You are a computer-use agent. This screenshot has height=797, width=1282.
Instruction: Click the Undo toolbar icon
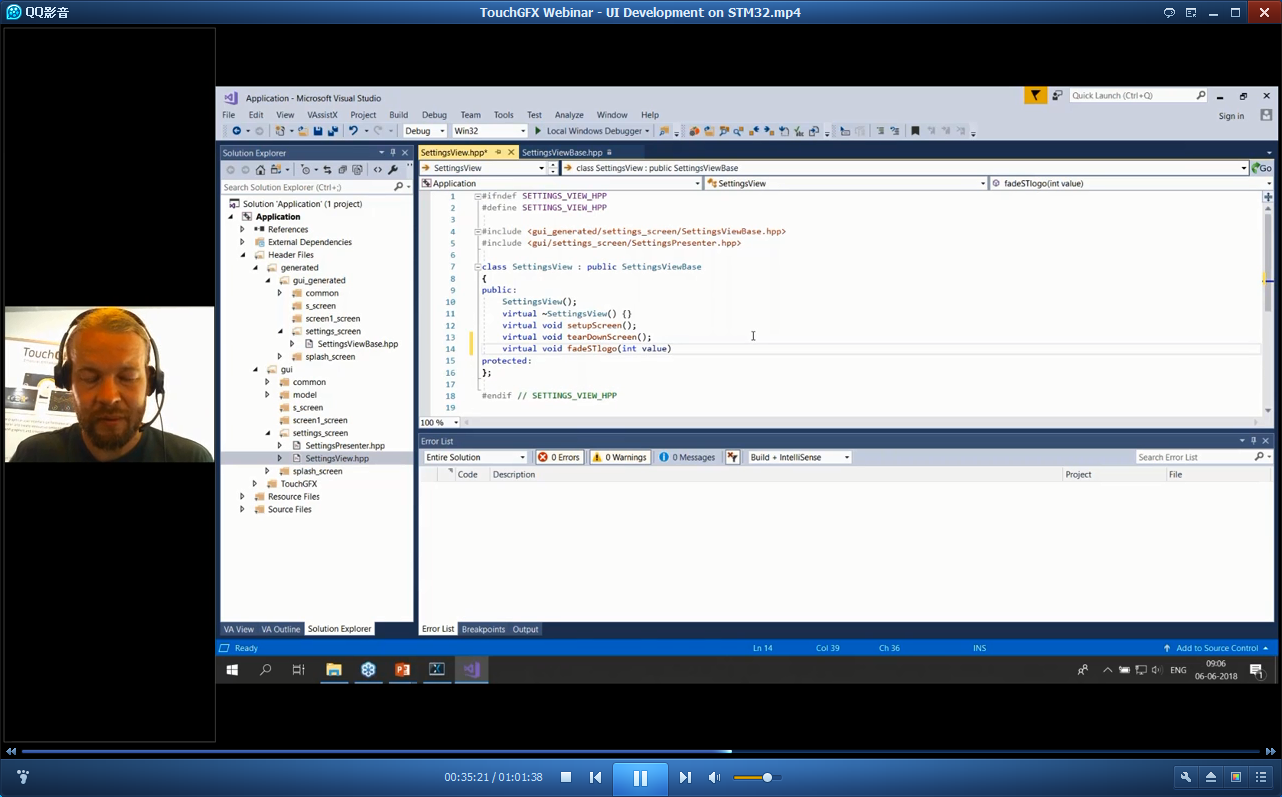point(353,131)
